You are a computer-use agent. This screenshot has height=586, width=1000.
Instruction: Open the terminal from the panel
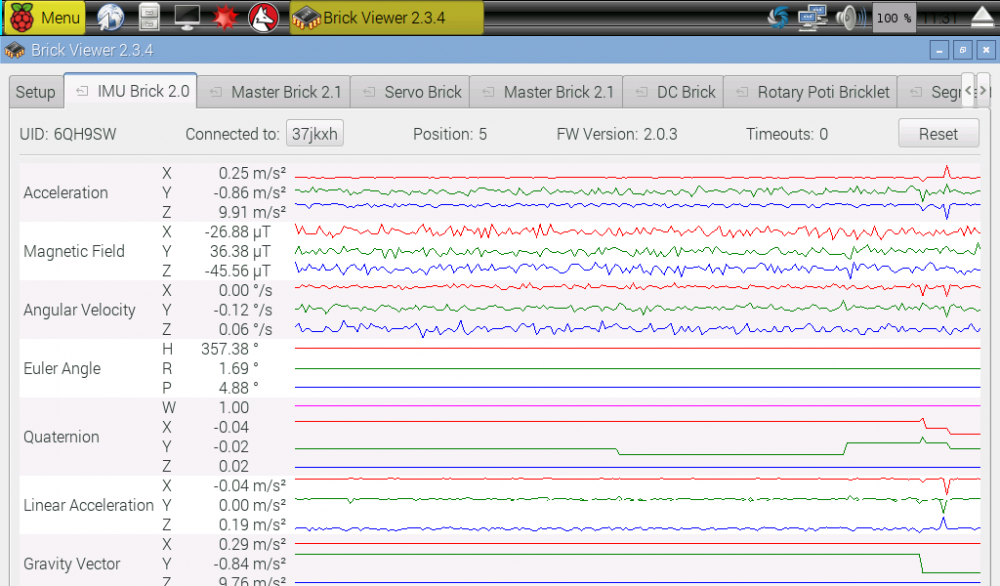187,17
